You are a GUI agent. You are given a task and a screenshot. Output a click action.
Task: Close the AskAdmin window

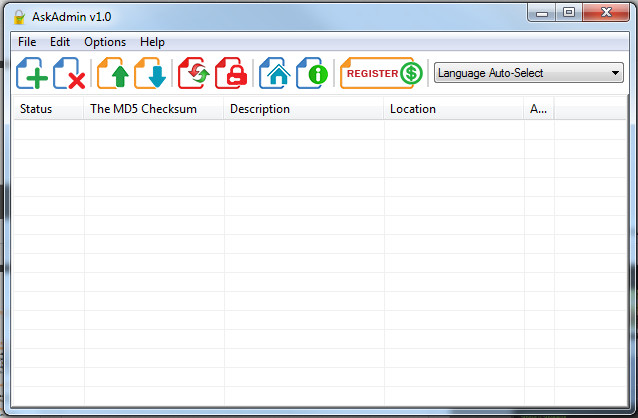[x=606, y=13]
